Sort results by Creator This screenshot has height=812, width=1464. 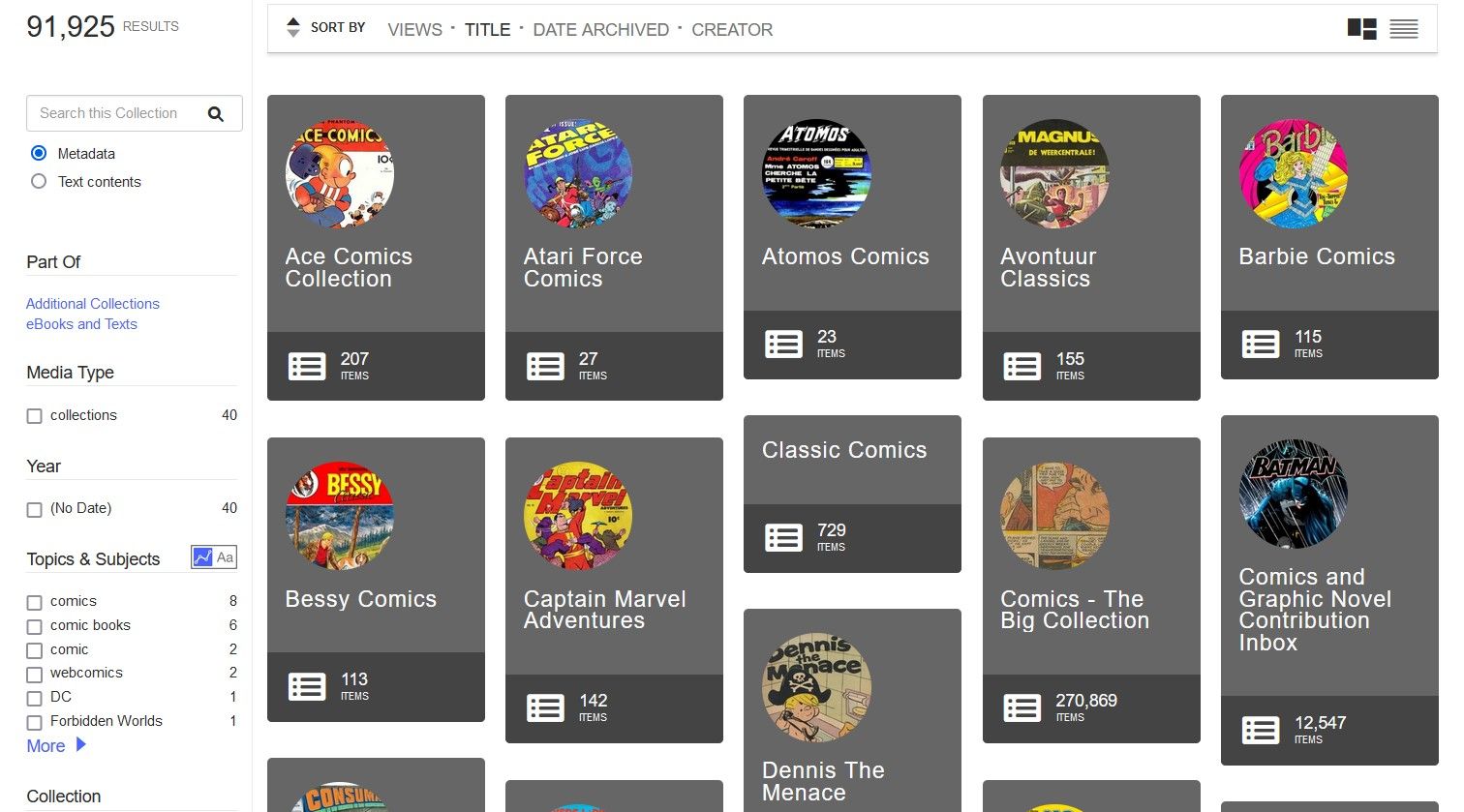732,30
